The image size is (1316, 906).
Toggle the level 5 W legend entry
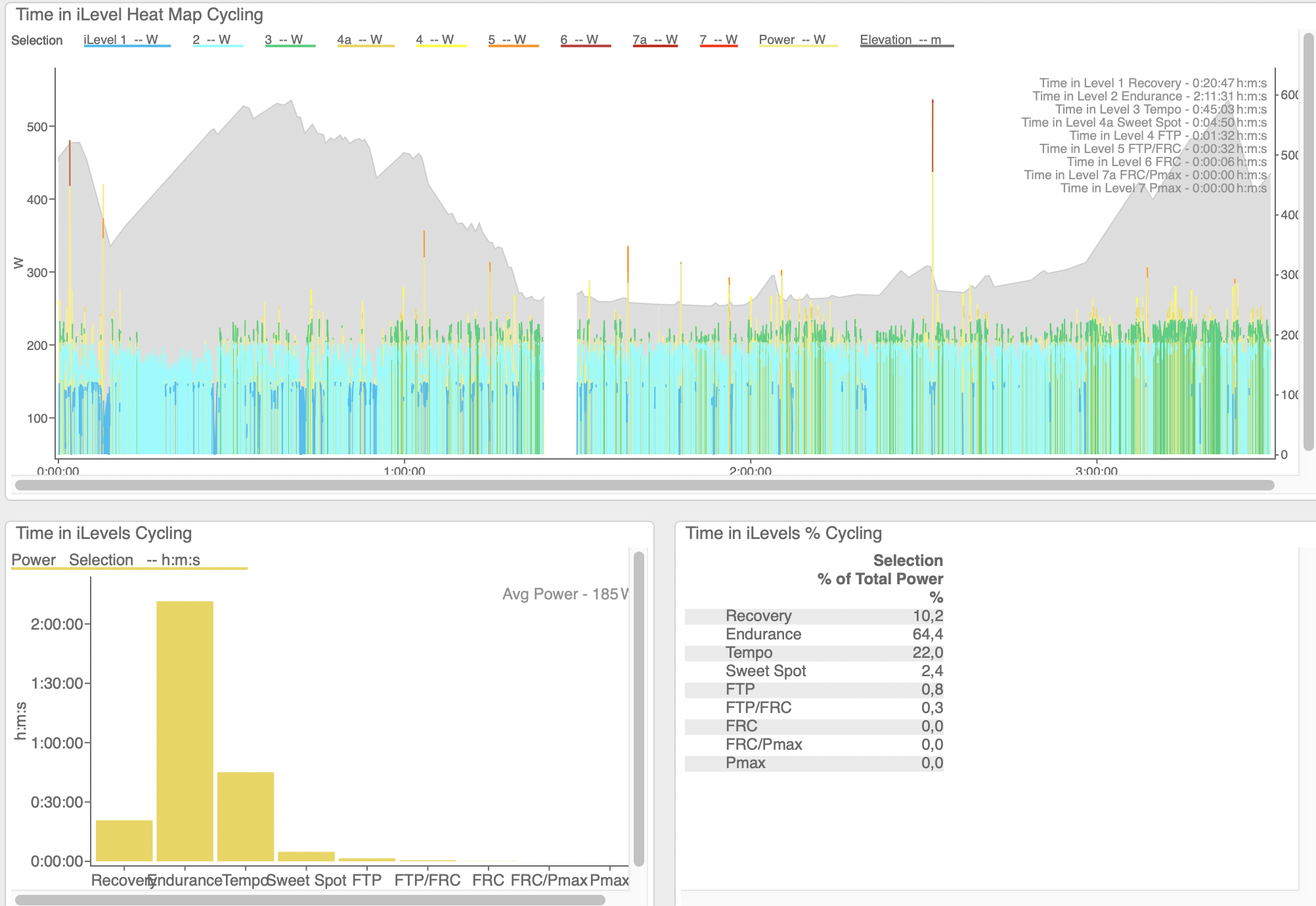[513, 40]
